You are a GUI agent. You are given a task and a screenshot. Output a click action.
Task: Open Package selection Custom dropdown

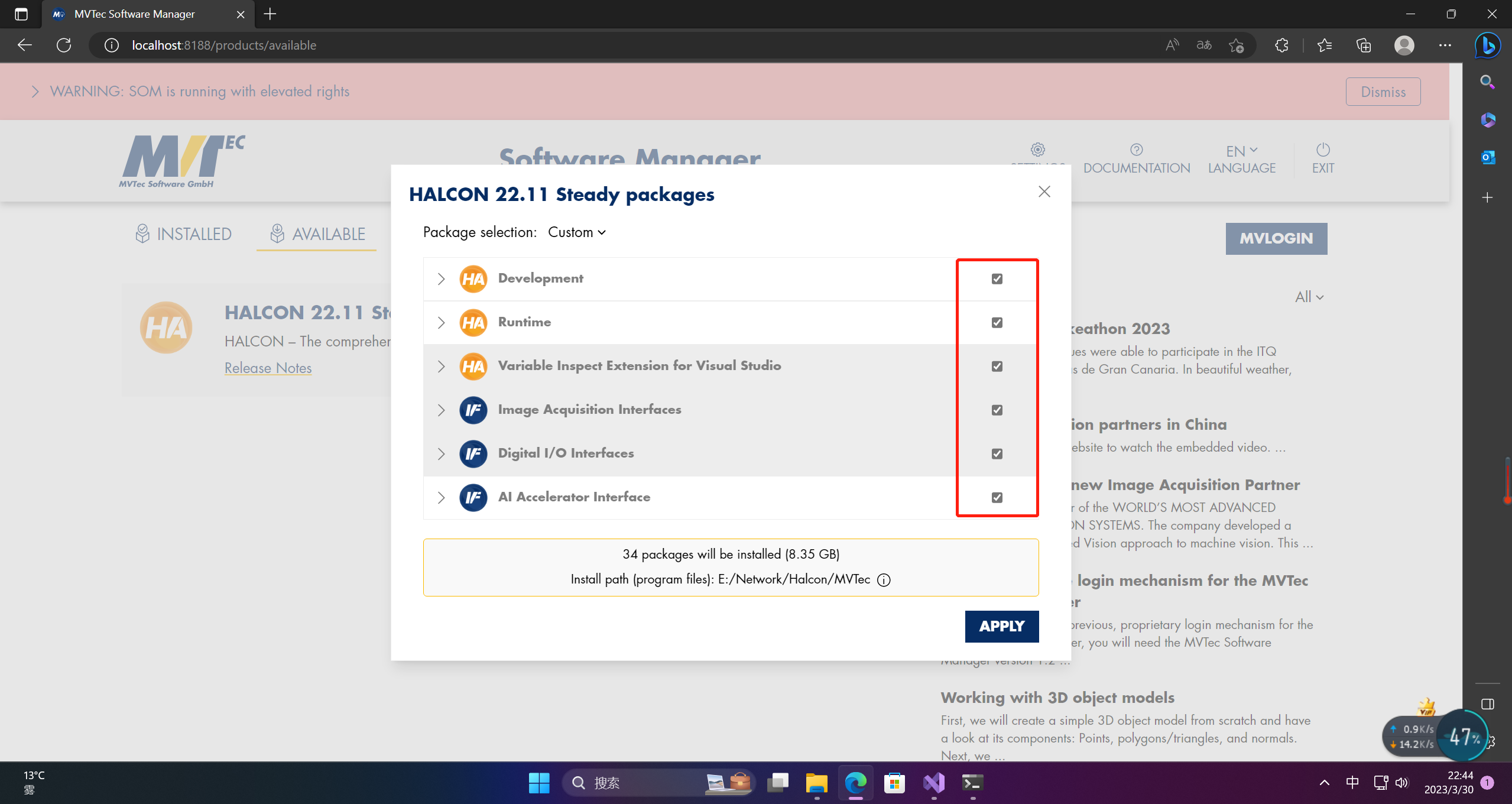(576, 232)
